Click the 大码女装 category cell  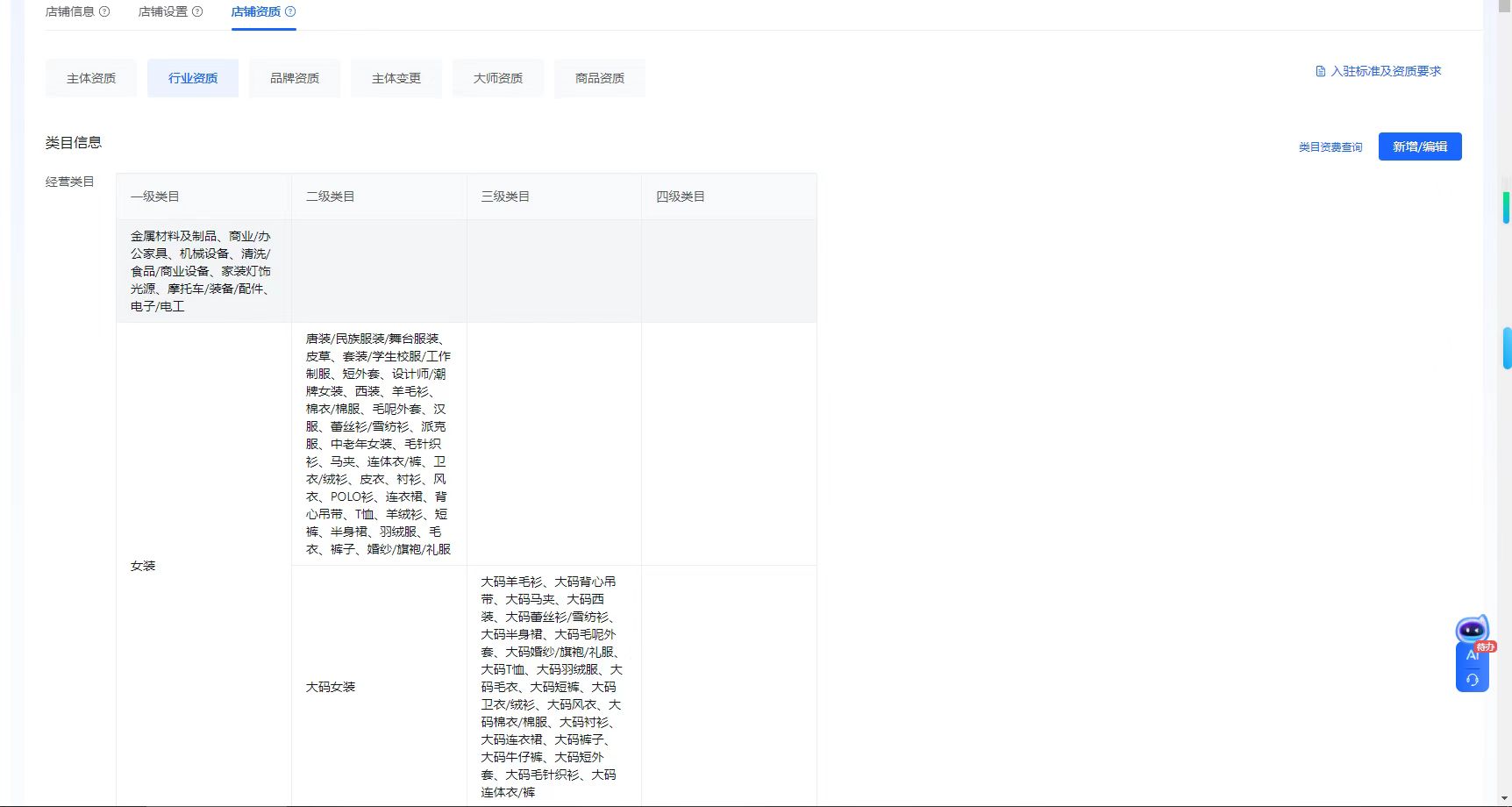pyautogui.click(x=331, y=687)
